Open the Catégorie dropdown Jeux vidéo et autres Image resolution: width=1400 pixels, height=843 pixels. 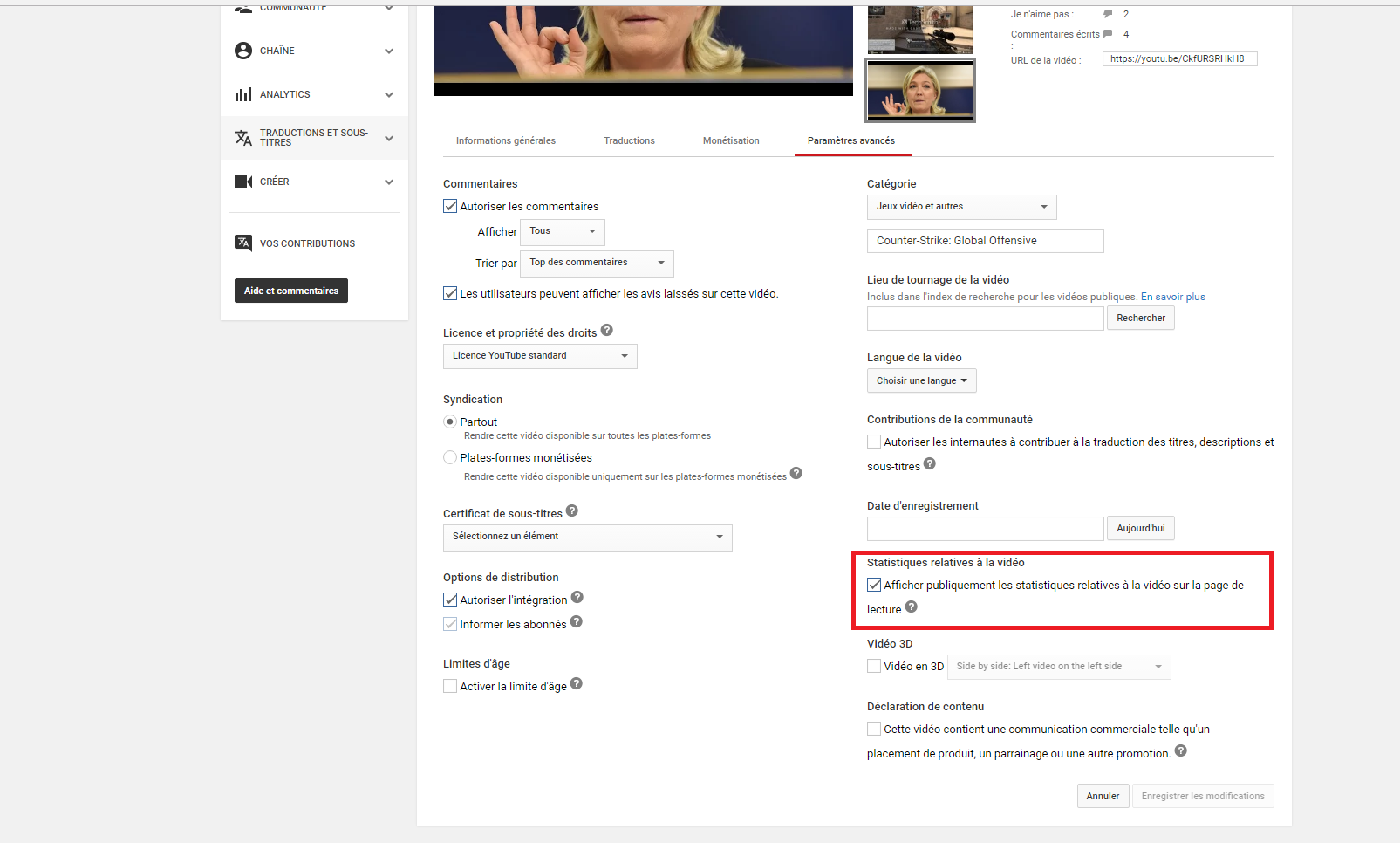961,207
